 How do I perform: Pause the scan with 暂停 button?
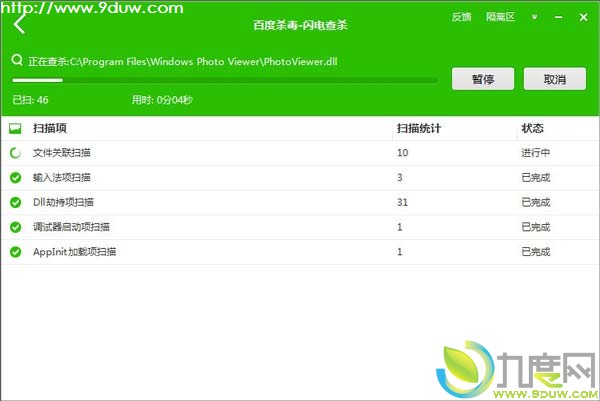tap(483, 79)
